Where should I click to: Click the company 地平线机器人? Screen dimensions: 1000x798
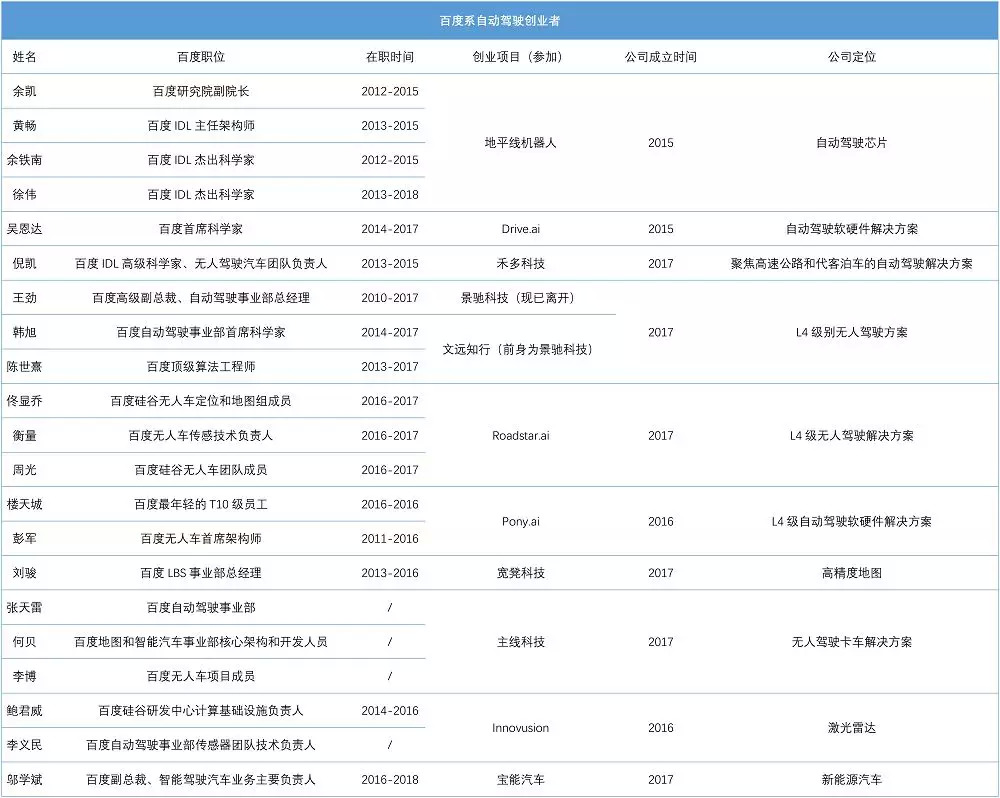(520, 143)
